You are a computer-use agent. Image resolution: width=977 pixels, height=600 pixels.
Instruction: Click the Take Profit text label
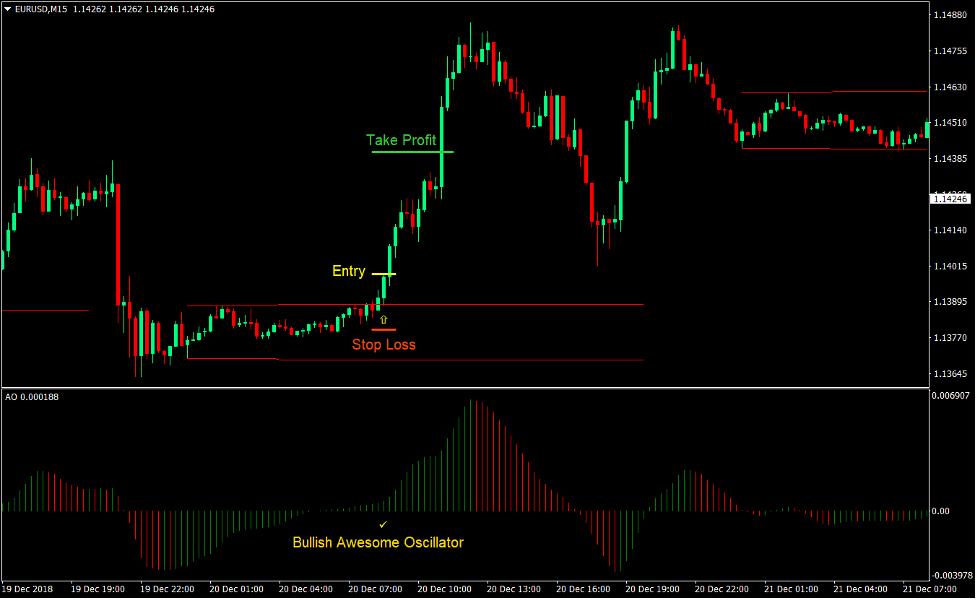click(x=401, y=140)
